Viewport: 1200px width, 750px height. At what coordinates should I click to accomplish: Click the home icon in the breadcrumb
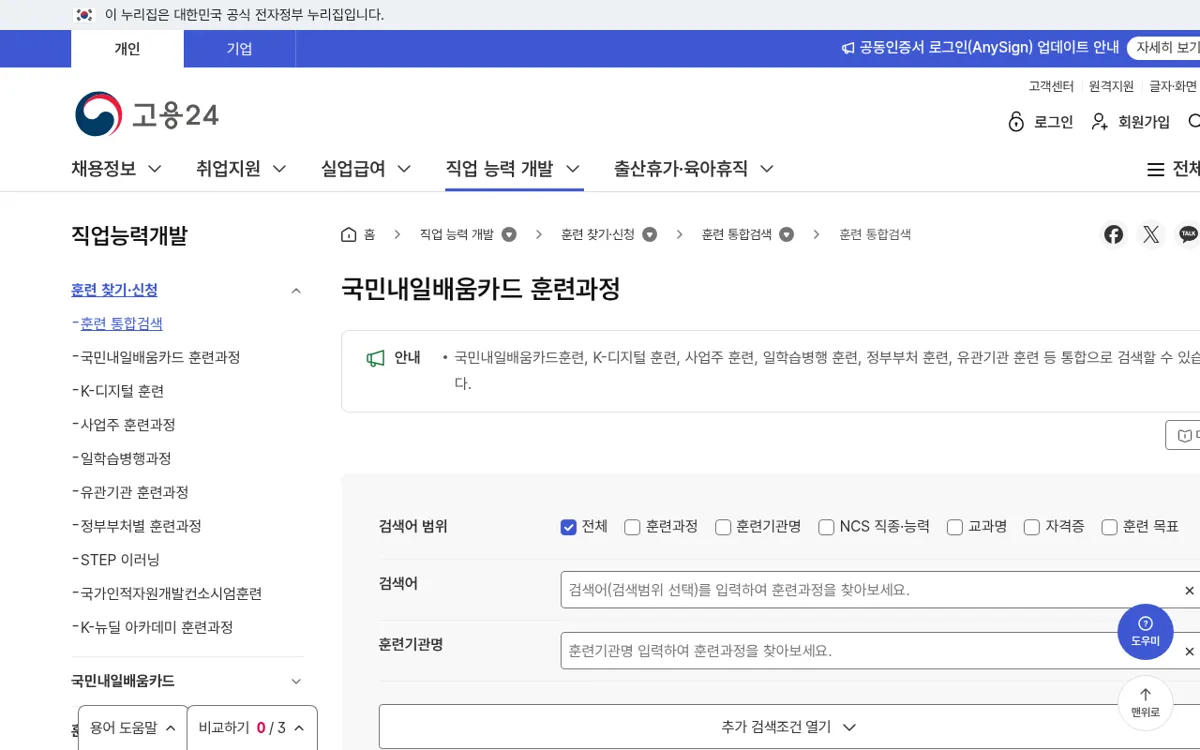[x=349, y=234]
